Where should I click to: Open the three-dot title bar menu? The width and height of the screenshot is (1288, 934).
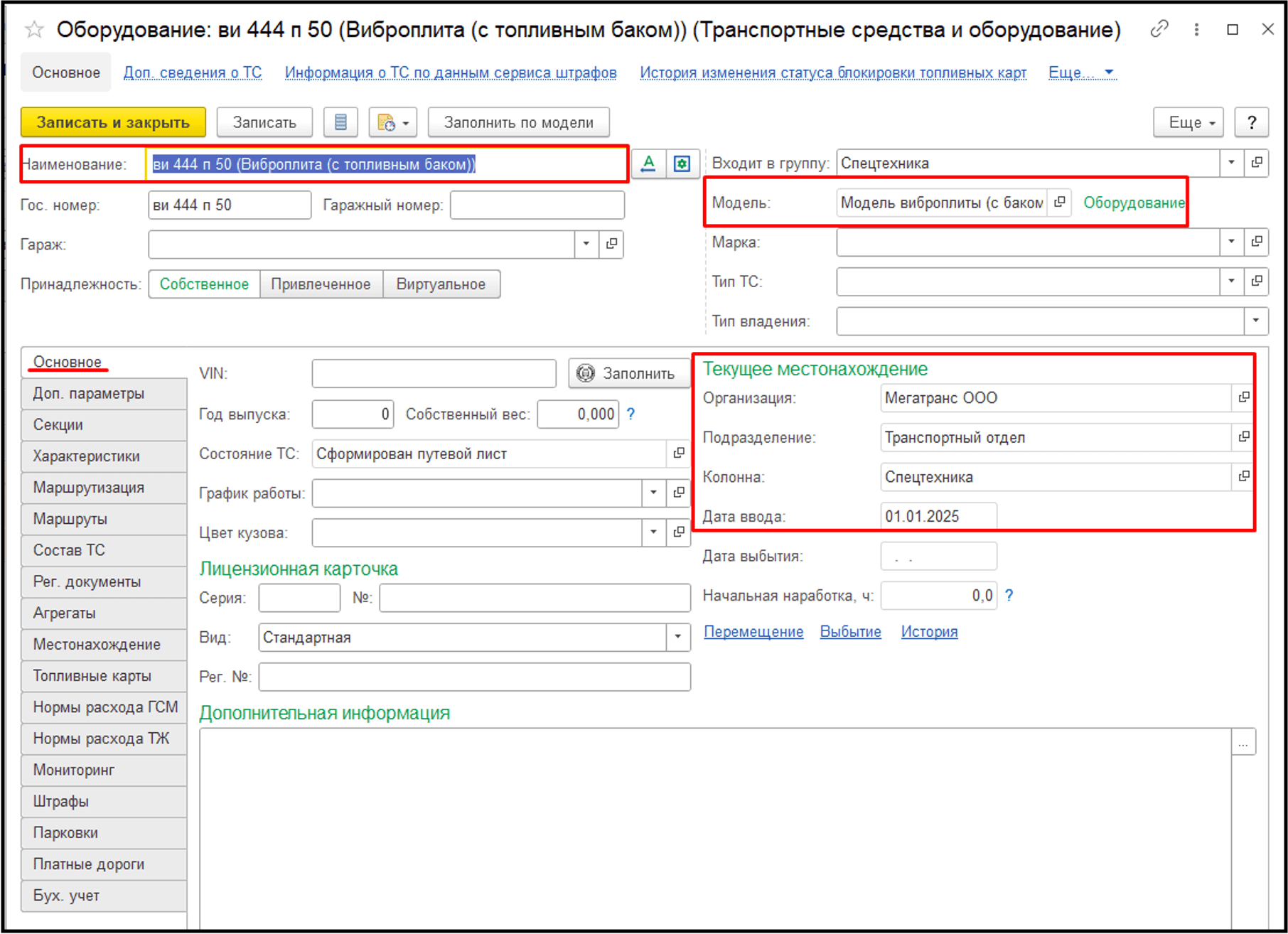click(1196, 29)
